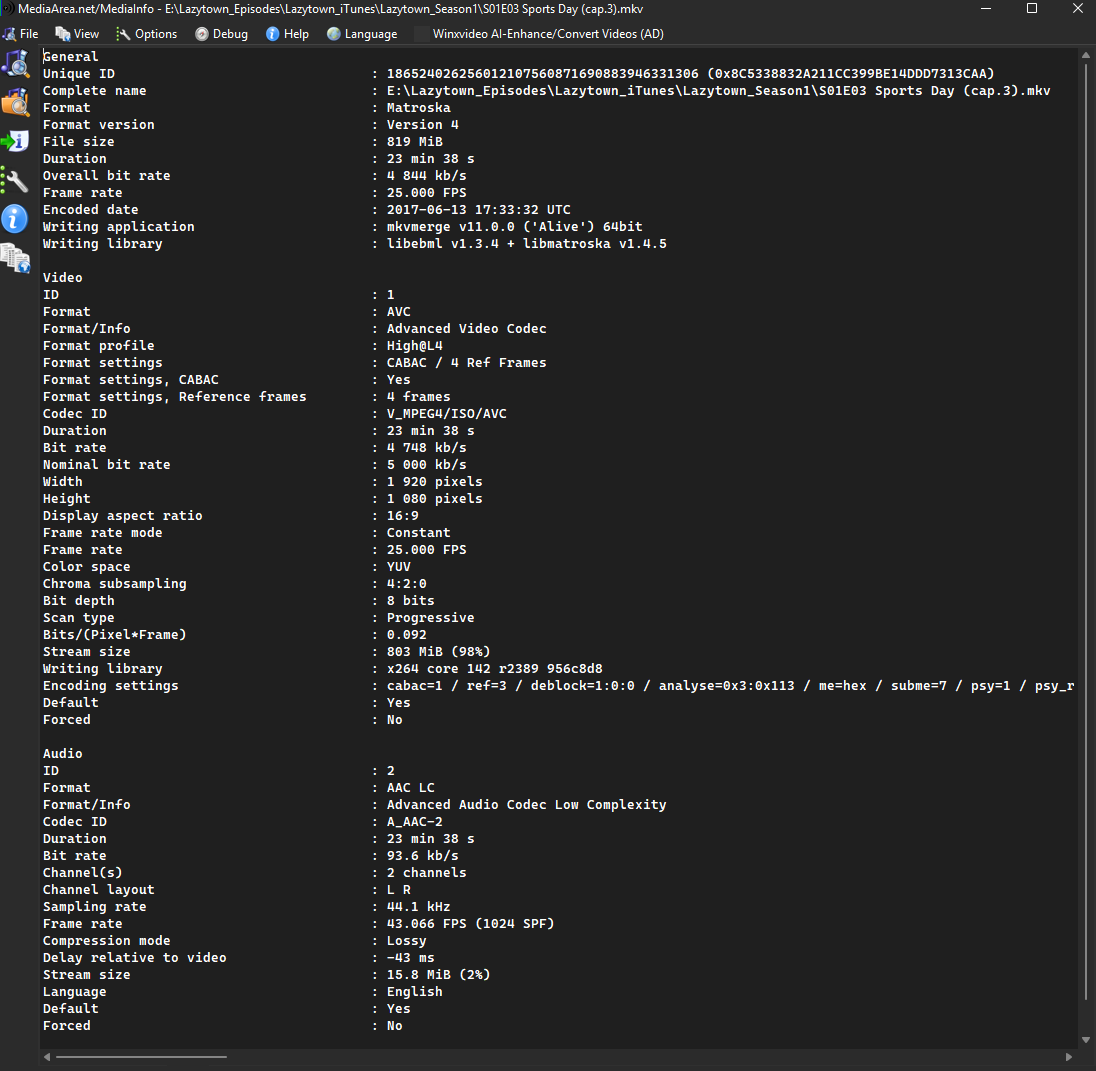The height and width of the screenshot is (1071, 1096).
Task: Click the '4 748 kb/s' video bit rate
Action: (x=426, y=447)
